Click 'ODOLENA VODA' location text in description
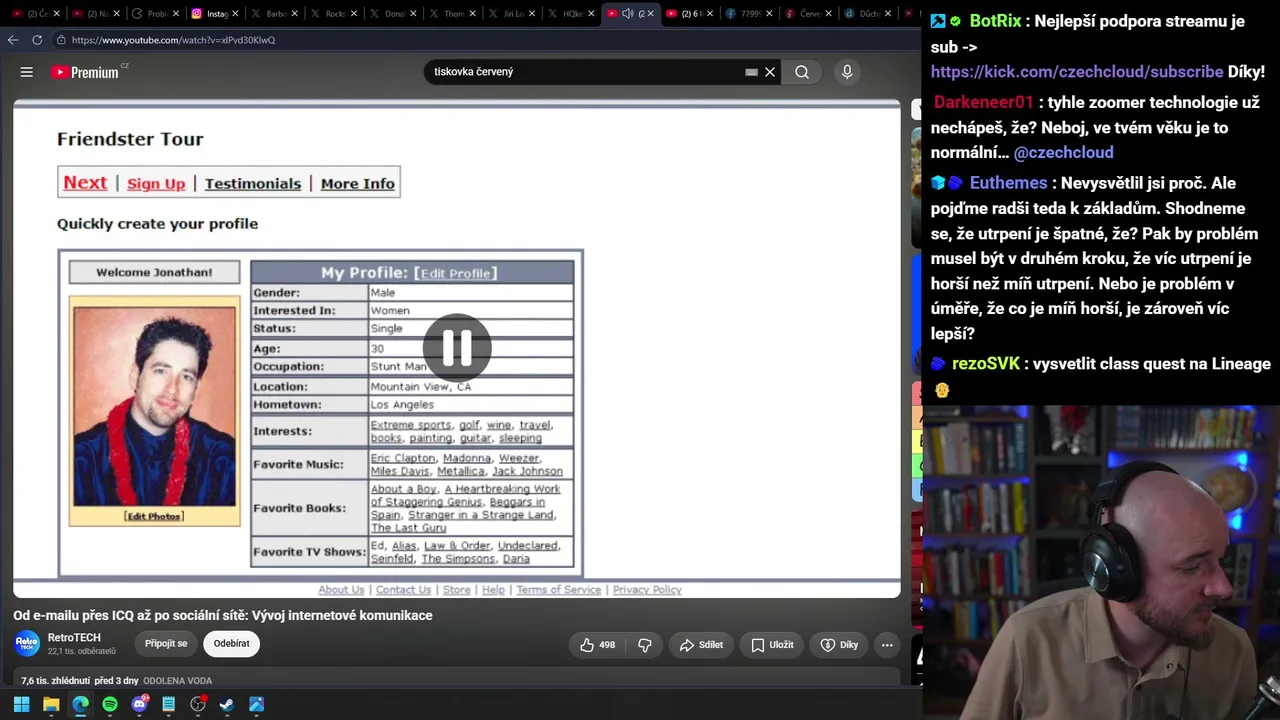Screen dimensions: 1280x720 [178, 681]
